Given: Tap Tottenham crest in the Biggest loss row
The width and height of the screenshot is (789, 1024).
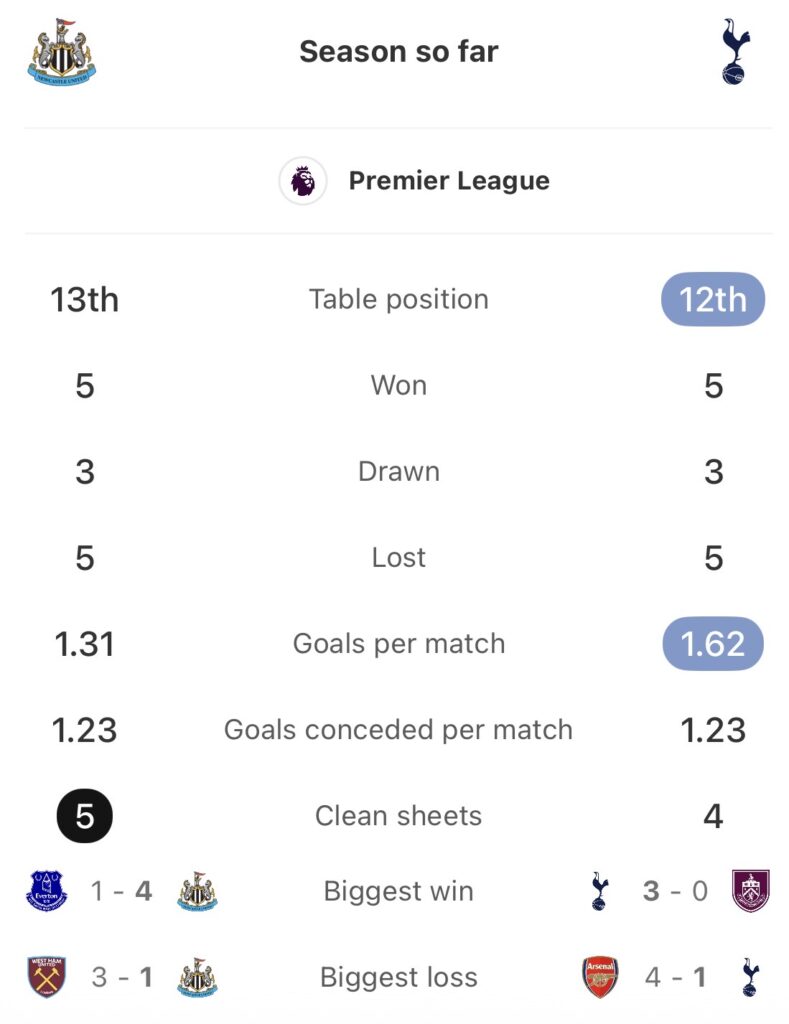Looking at the screenshot, I should [750, 977].
